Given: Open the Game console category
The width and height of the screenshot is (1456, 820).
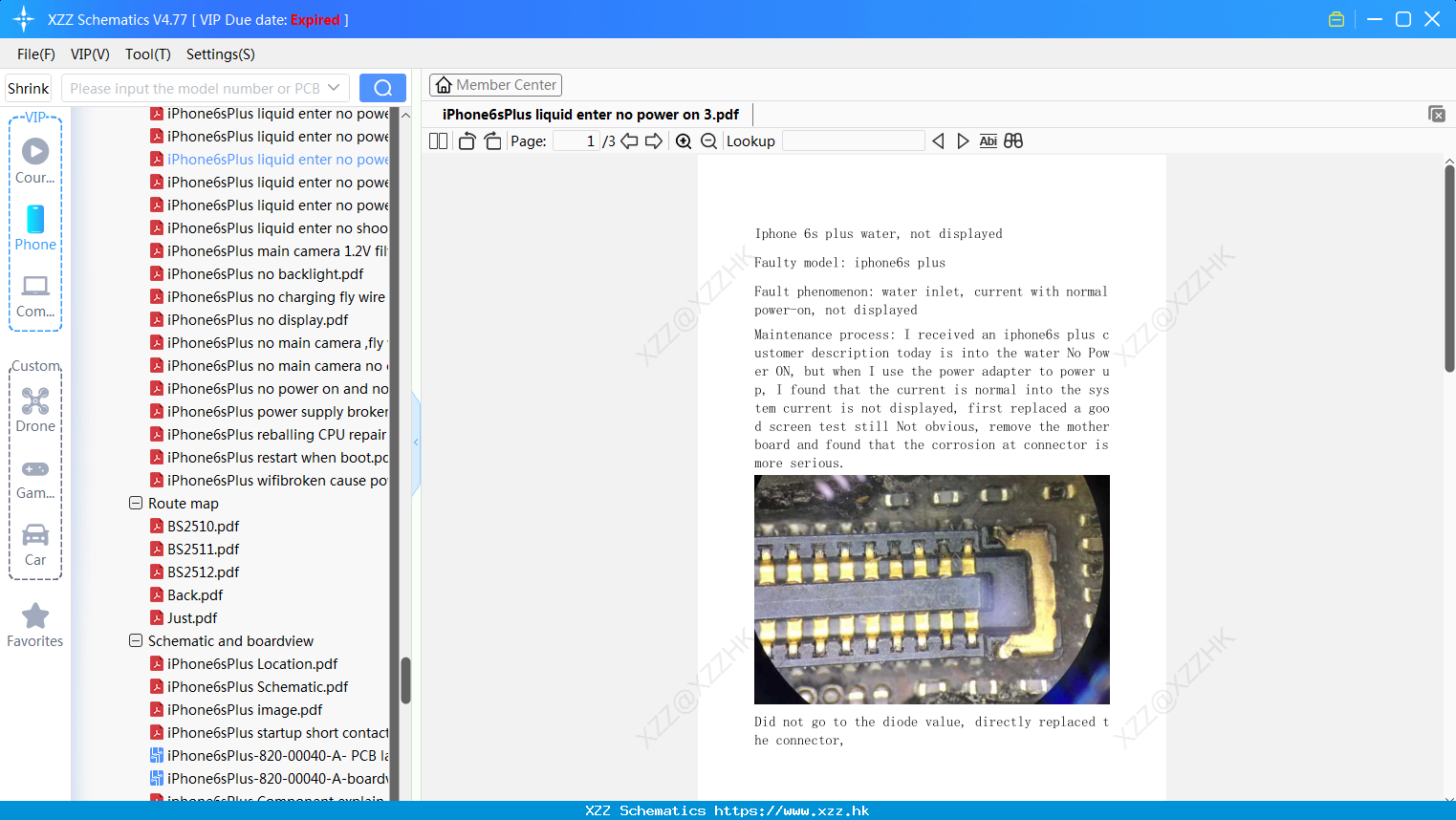Looking at the screenshot, I should [35, 479].
